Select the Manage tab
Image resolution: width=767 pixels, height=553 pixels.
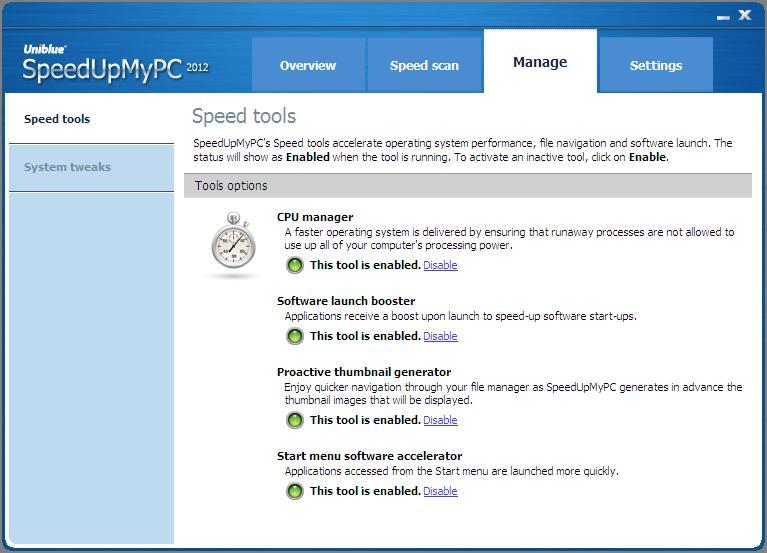[x=540, y=62]
